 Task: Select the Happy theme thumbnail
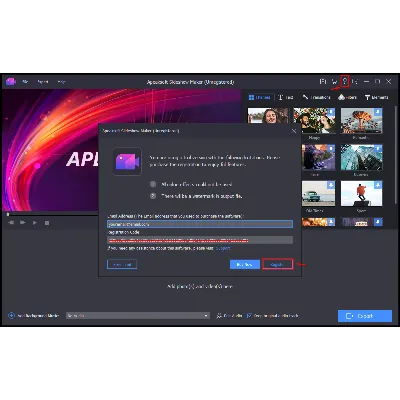pyautogui.click(x=314, y=120)
